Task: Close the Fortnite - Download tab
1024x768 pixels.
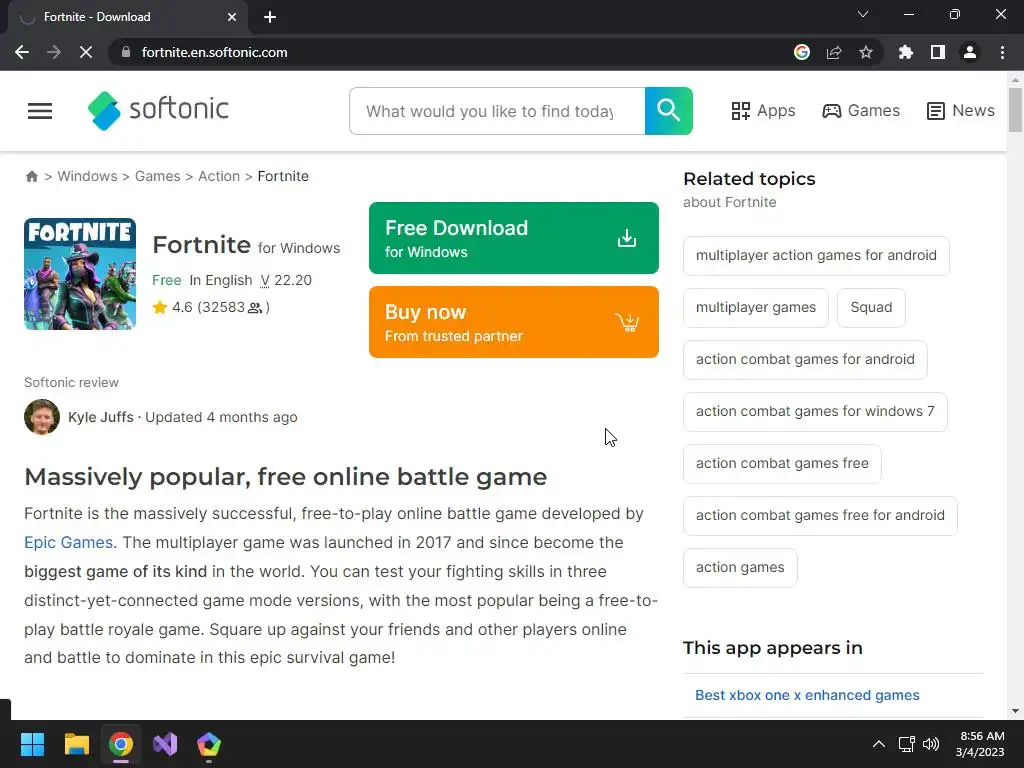Action: 232,17
